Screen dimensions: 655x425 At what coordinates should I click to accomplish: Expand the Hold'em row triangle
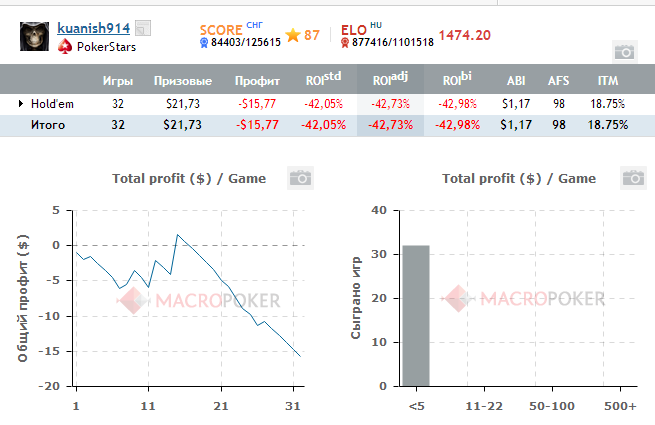(x=21, y=103)
